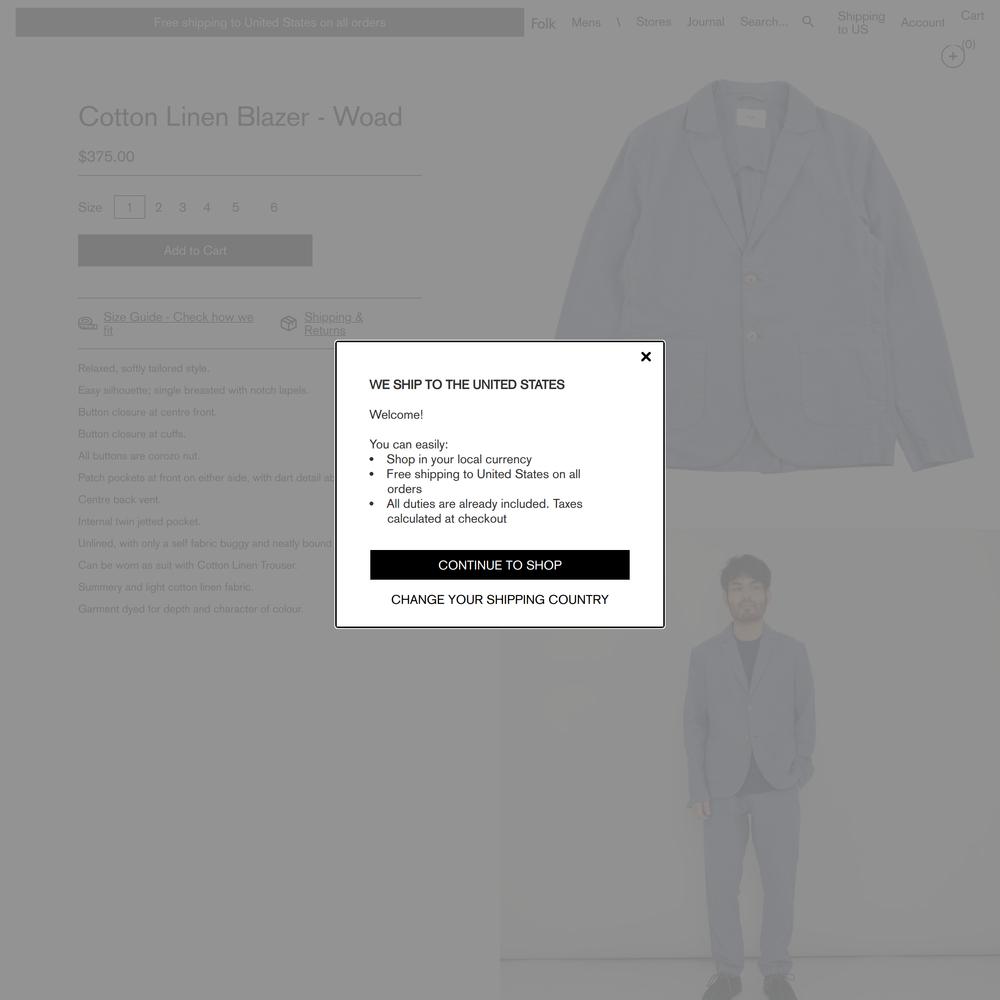1000x1000 pixels.
Task: Click the size guide tape measure icon
Action: point(87,323)
